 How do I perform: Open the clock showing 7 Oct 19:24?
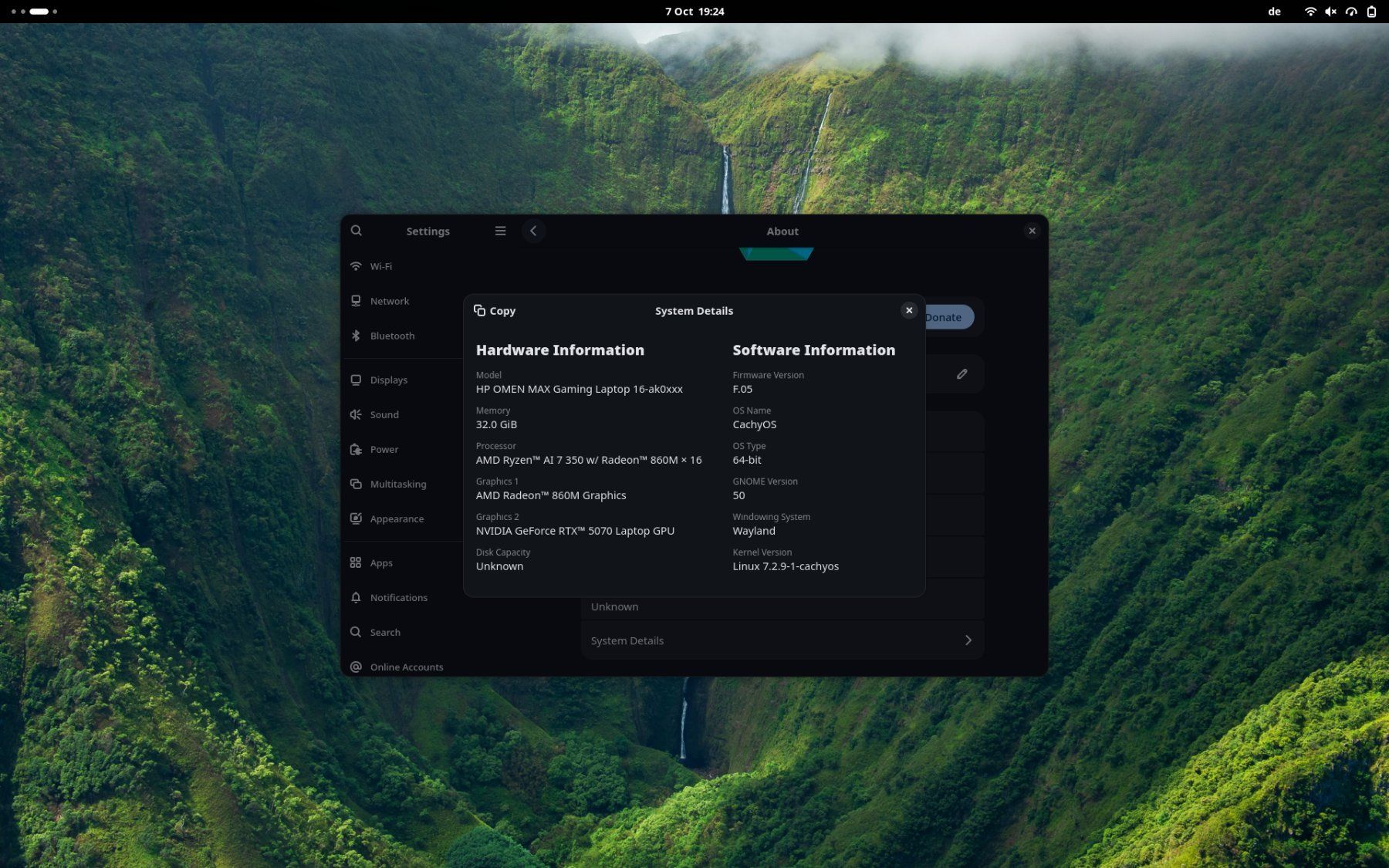[694, 12]
